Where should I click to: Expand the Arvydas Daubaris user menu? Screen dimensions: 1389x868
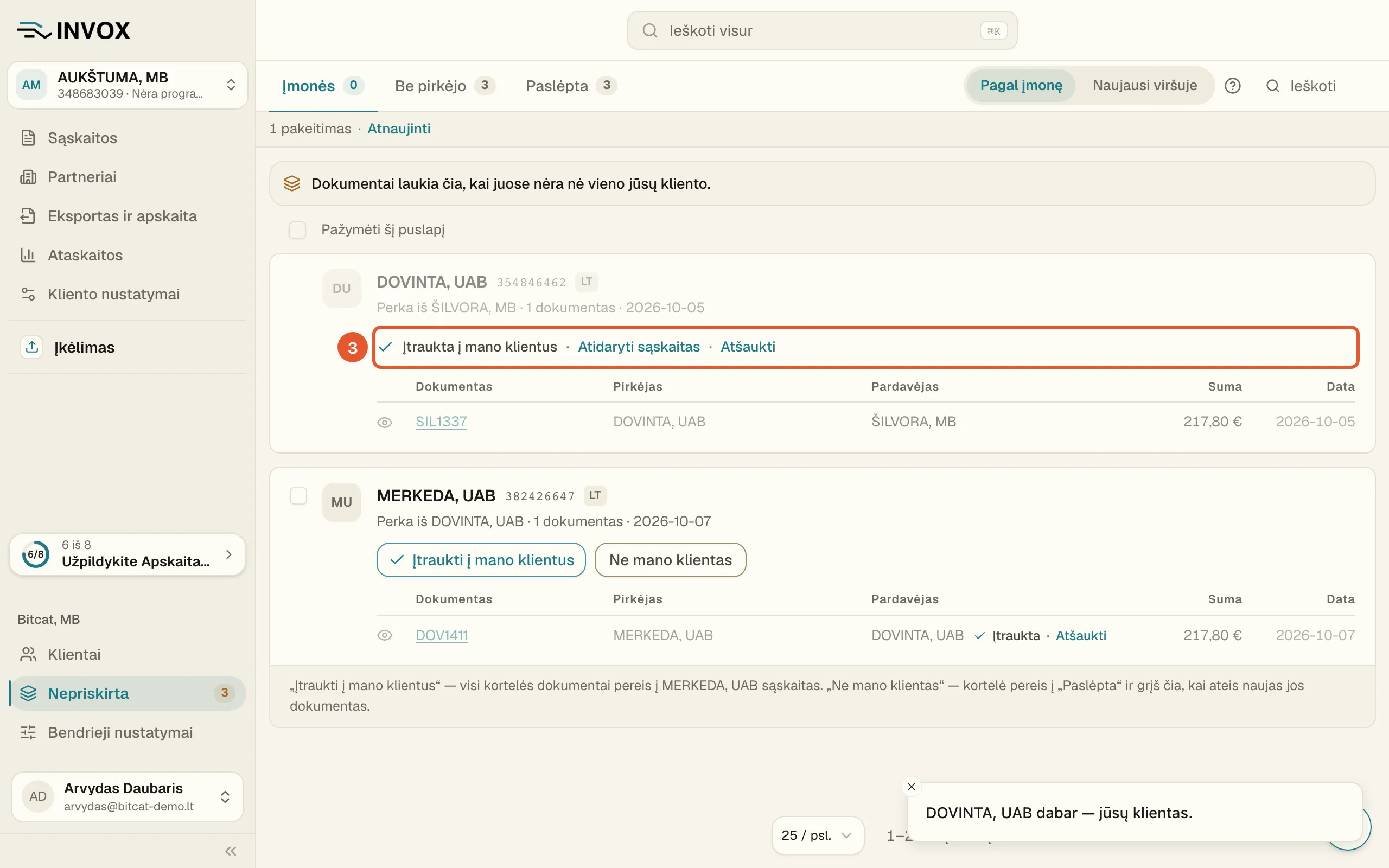128,796
